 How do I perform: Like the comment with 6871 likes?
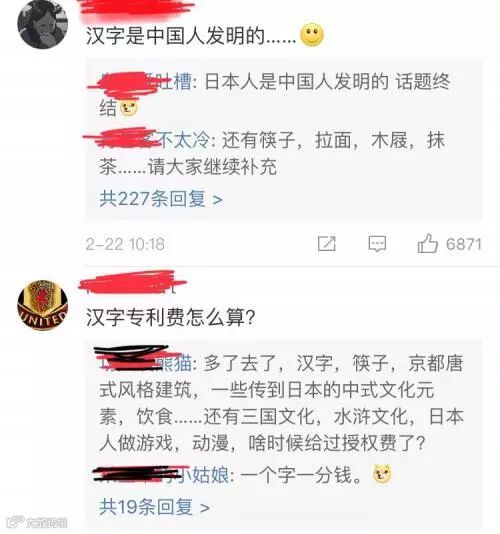click(427, 244)
